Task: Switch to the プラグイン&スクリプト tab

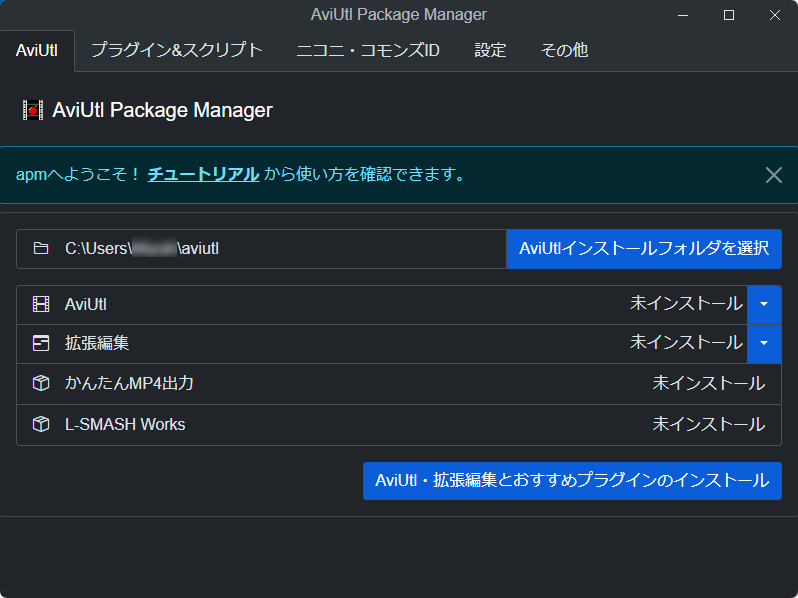Action: [x=177, y=50]
